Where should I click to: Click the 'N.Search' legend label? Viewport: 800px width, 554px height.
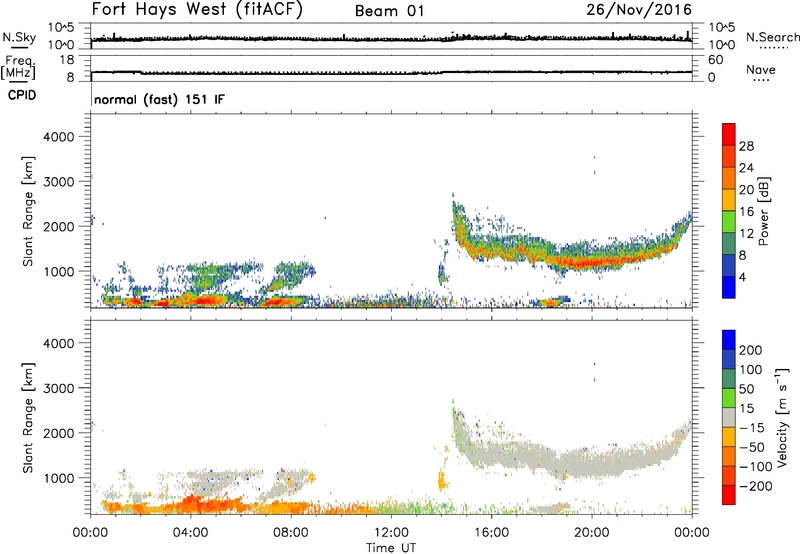[x=772, y=37]
